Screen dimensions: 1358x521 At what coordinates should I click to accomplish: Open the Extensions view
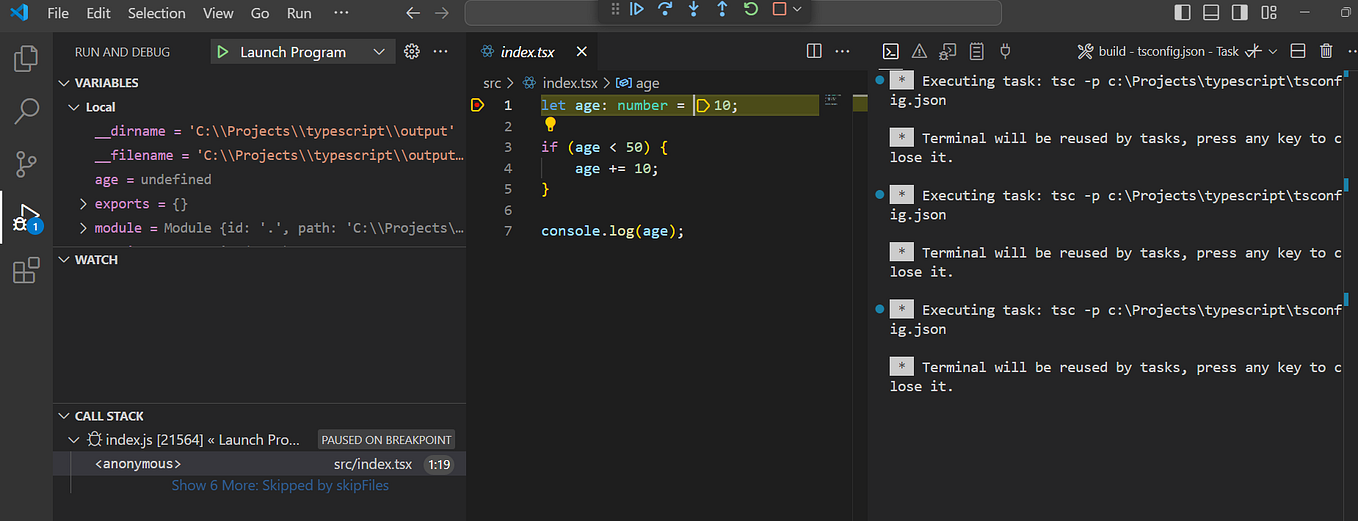tap(26, 270)
